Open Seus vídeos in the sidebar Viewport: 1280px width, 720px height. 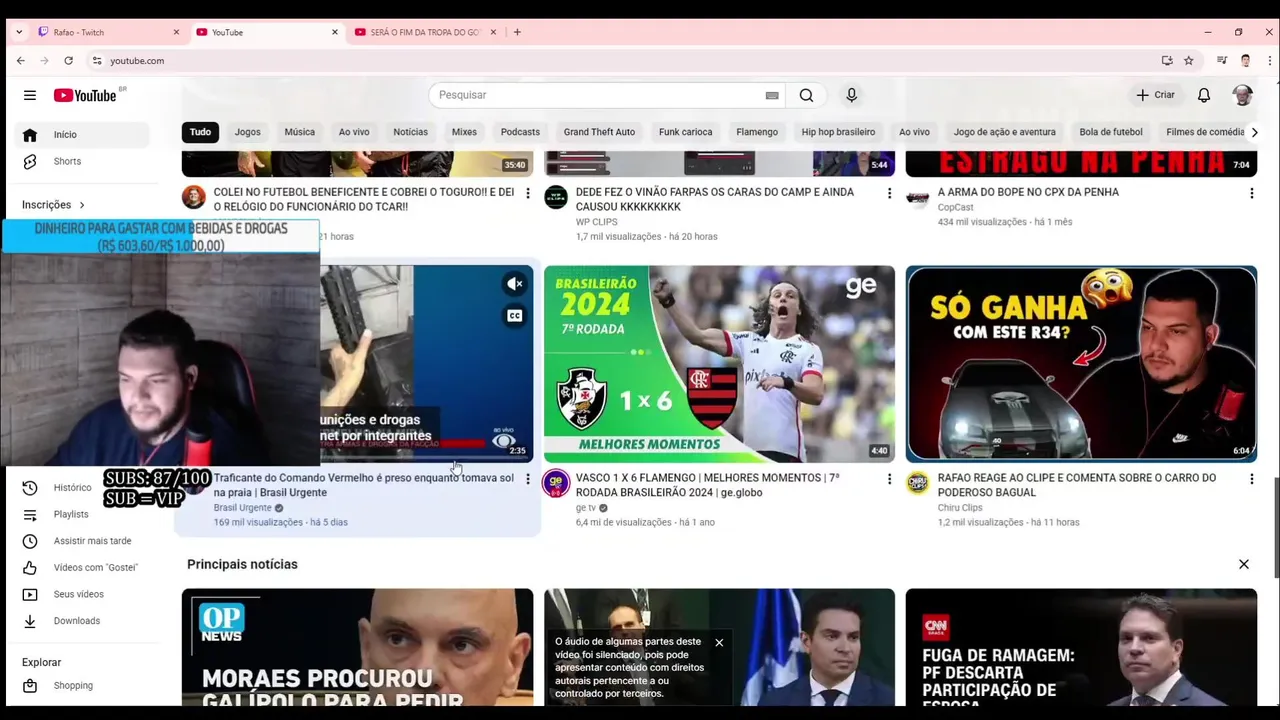pyautogui.click(x=80, y=594)
